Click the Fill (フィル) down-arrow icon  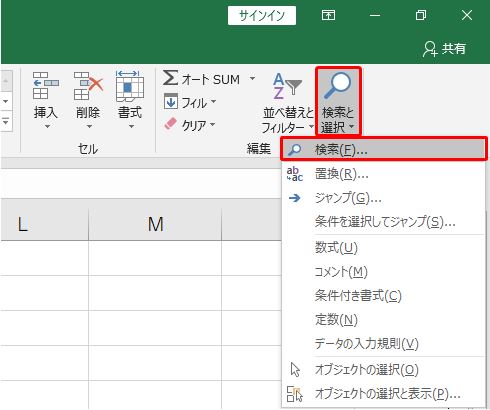click(171, 101)
